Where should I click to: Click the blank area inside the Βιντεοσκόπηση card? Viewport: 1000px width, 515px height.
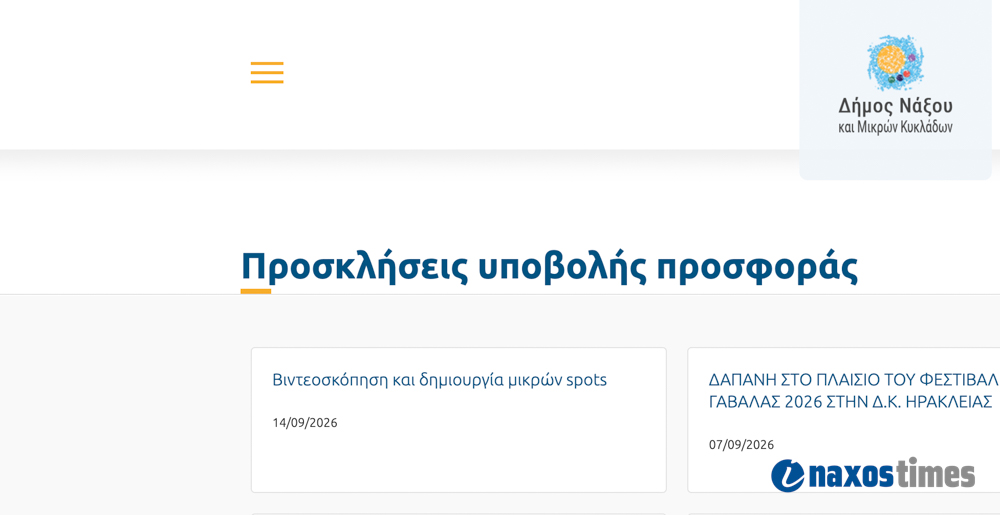pyautogui.click(x=459, y=459)
